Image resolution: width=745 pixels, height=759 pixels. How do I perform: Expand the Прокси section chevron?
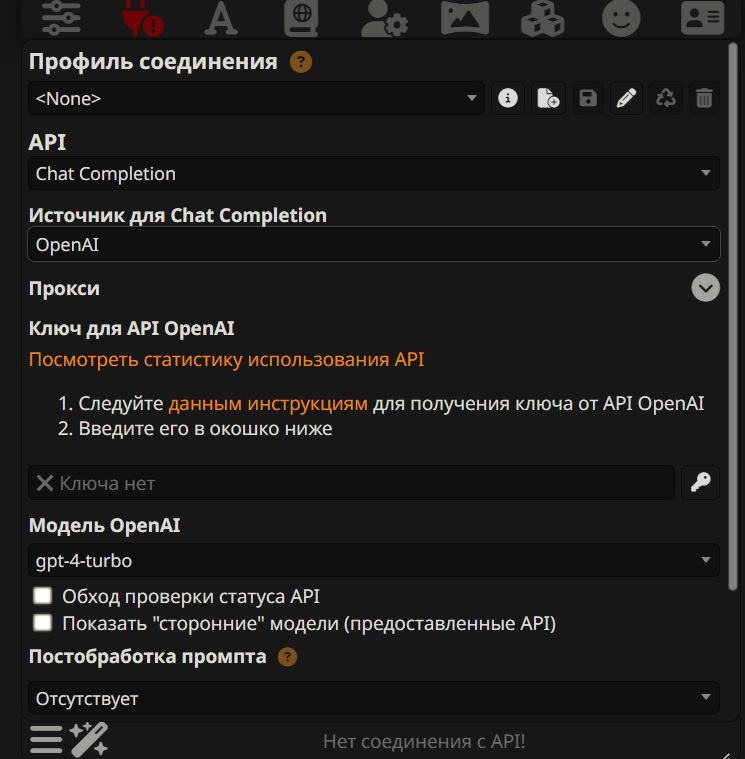[x=705, y=288]
